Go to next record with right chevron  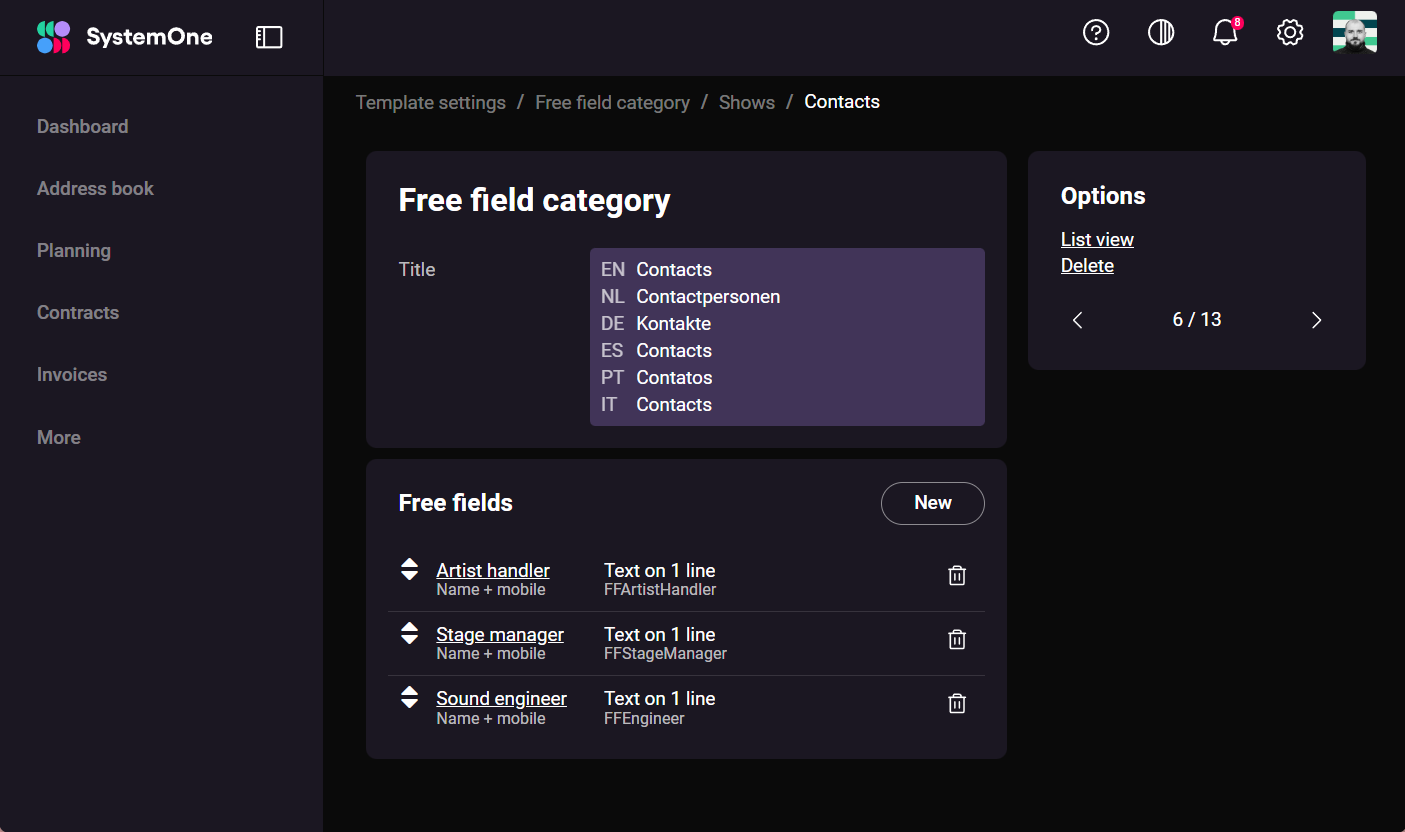[1316, 320]
